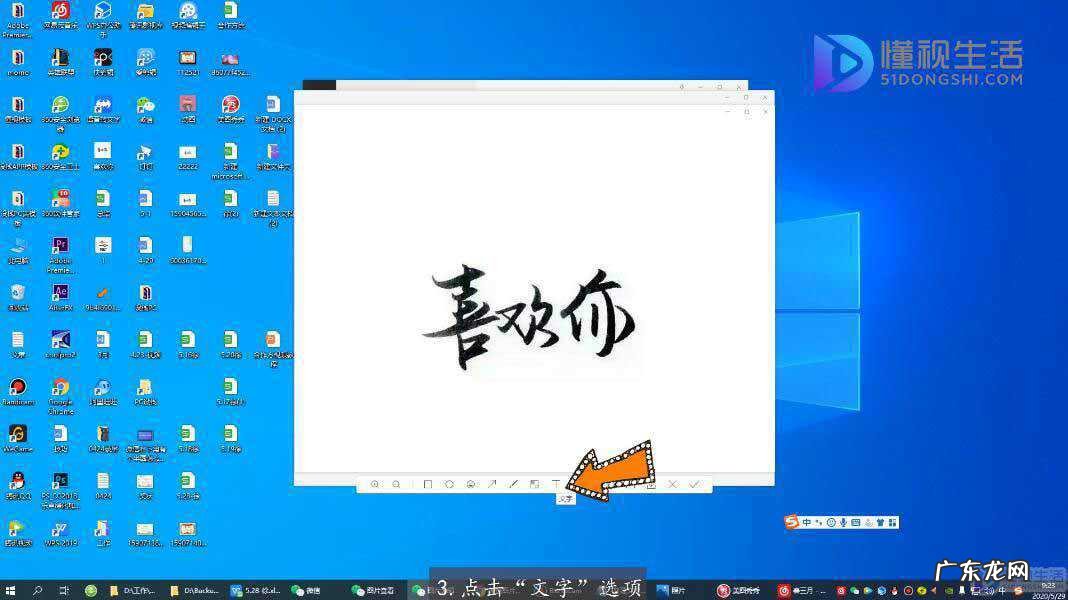
Task: Open voice input microphone on the Sogou bar
Action: 843,522
